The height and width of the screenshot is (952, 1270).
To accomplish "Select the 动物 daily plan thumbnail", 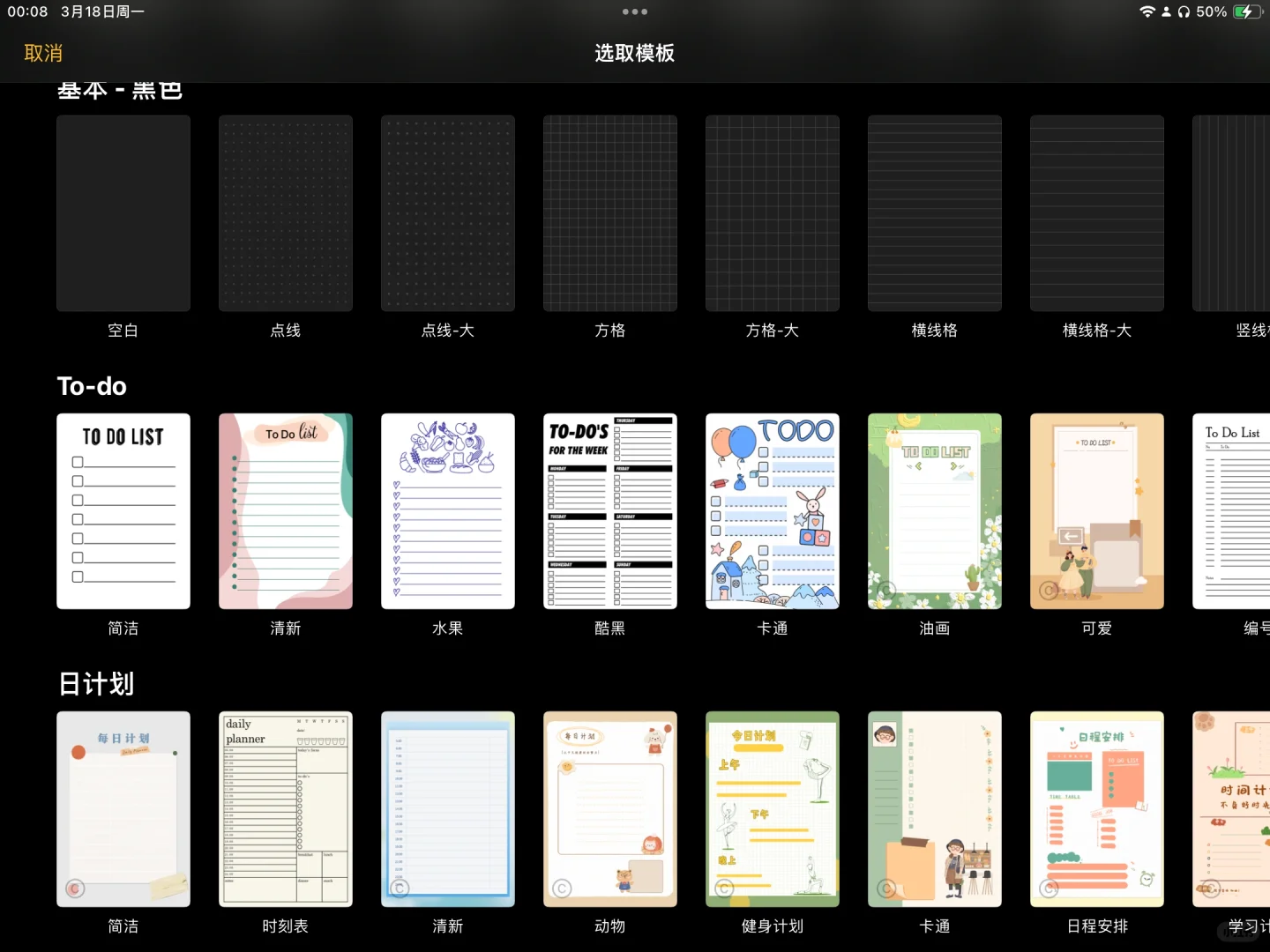I will pyautogui.click(x=610, y=809).
